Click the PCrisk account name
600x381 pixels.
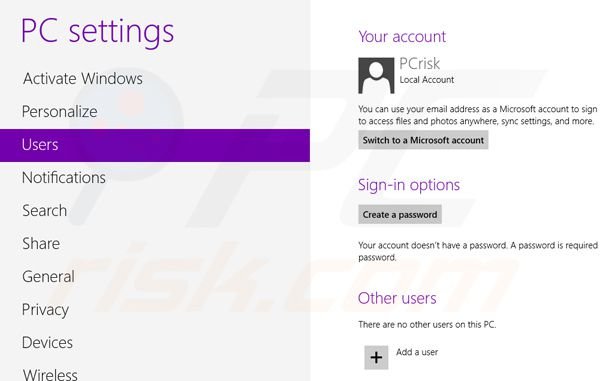(x=420, y=64)
